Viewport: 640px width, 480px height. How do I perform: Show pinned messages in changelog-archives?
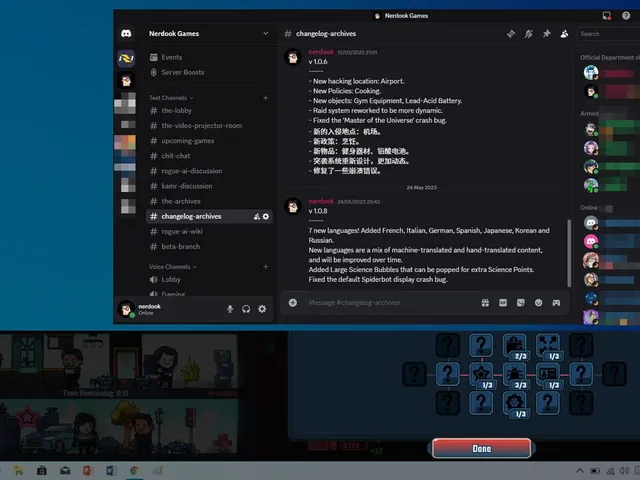pos(547,34)
